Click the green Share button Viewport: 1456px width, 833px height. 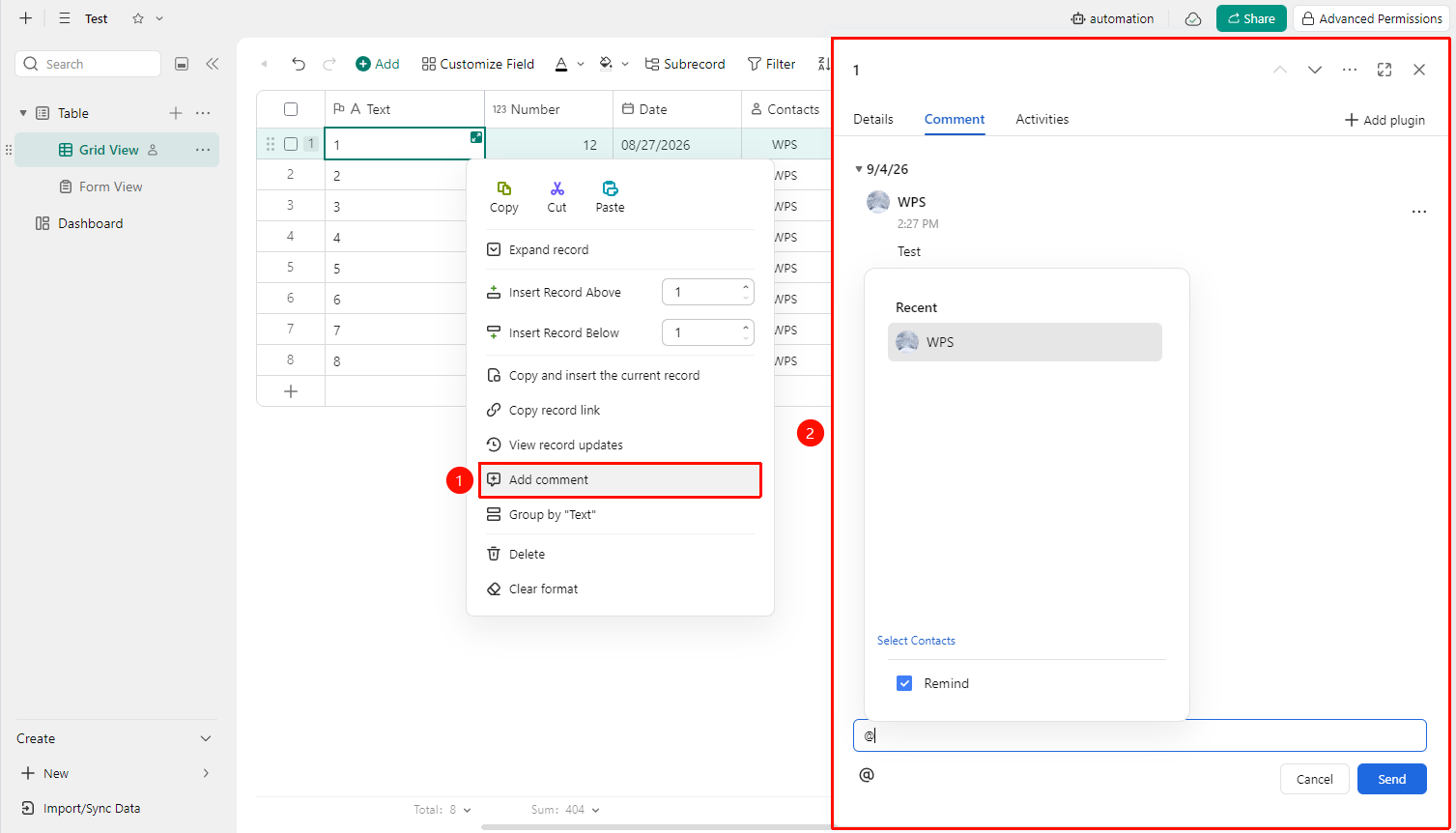click(x=1251, y=18)
